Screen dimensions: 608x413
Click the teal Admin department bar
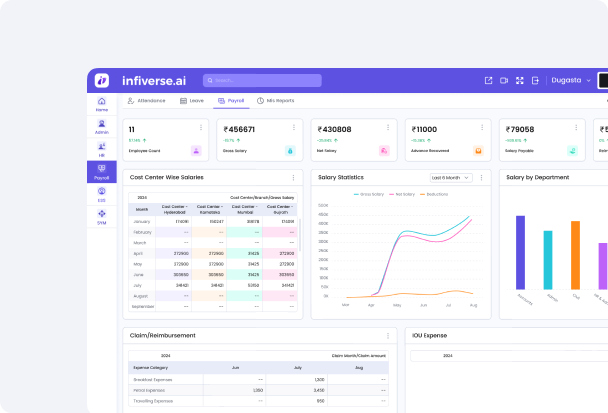point(548,260)
